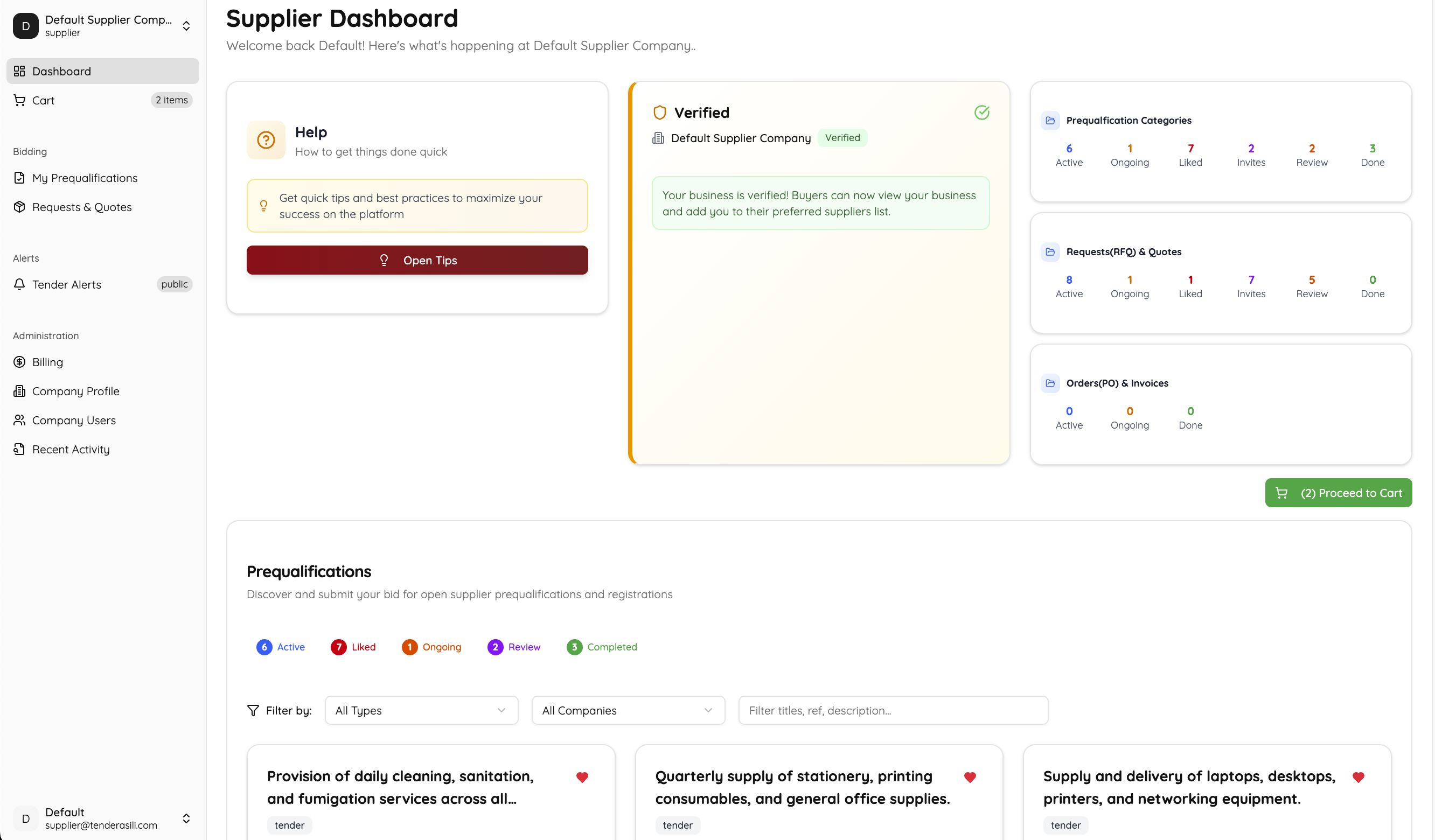Open Tender Alerts in sidebar

(x=103, y=284)
